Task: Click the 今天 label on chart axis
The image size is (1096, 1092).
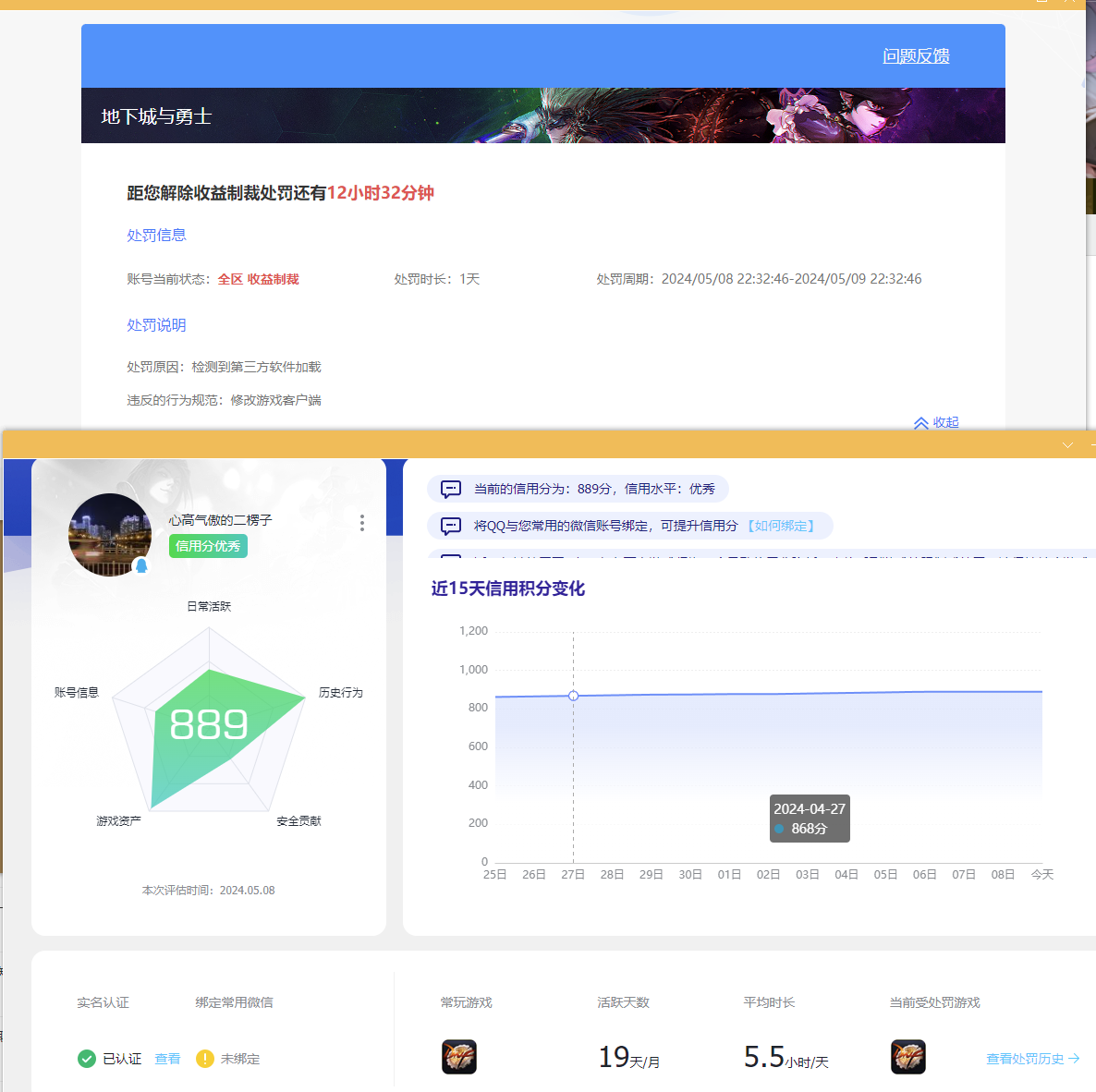Action: coord(1042,875)
